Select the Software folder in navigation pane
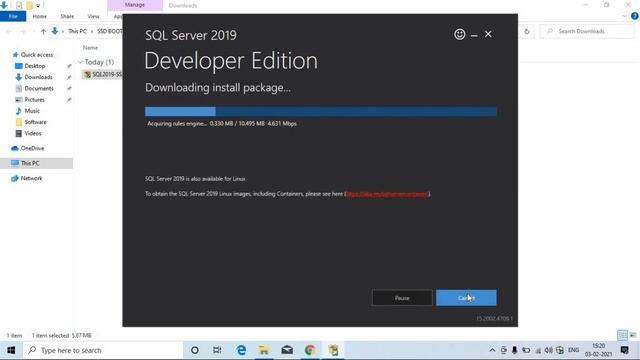 click(35, 122)
